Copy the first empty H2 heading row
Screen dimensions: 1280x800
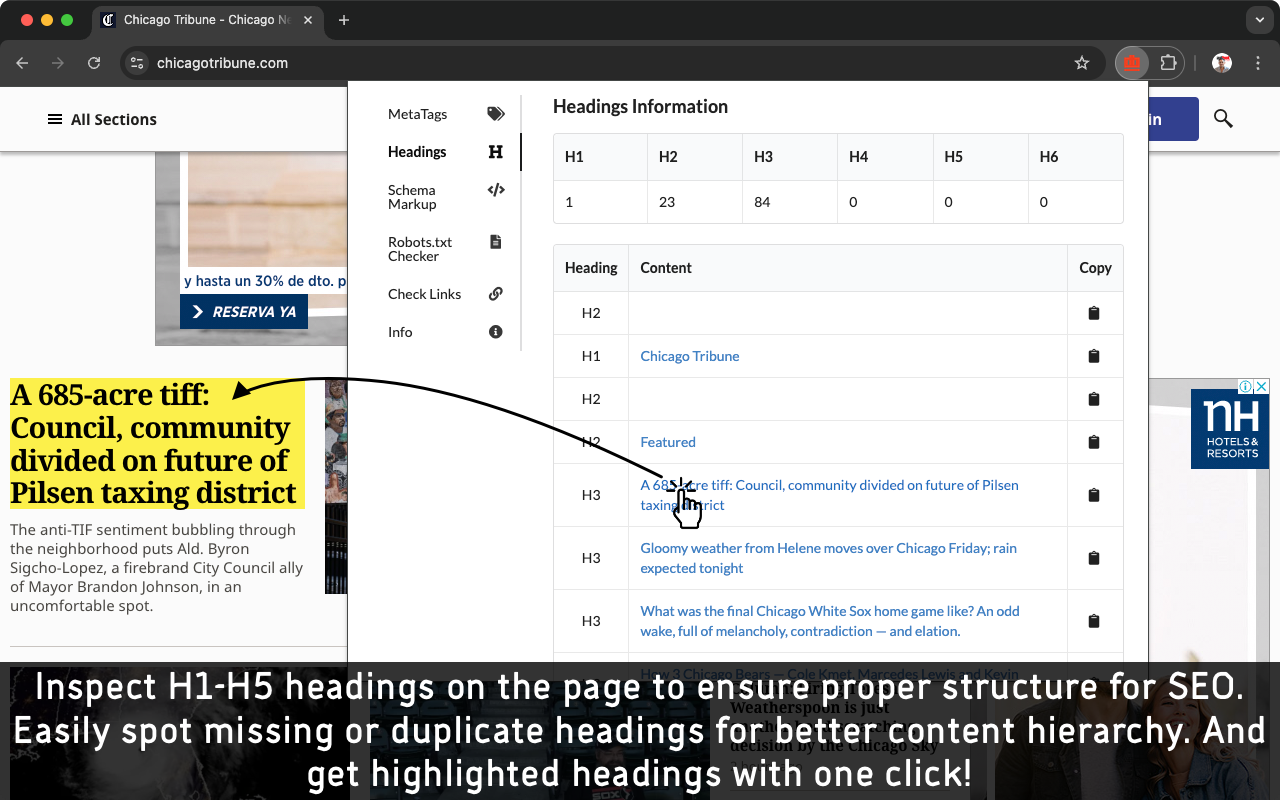1094,313
